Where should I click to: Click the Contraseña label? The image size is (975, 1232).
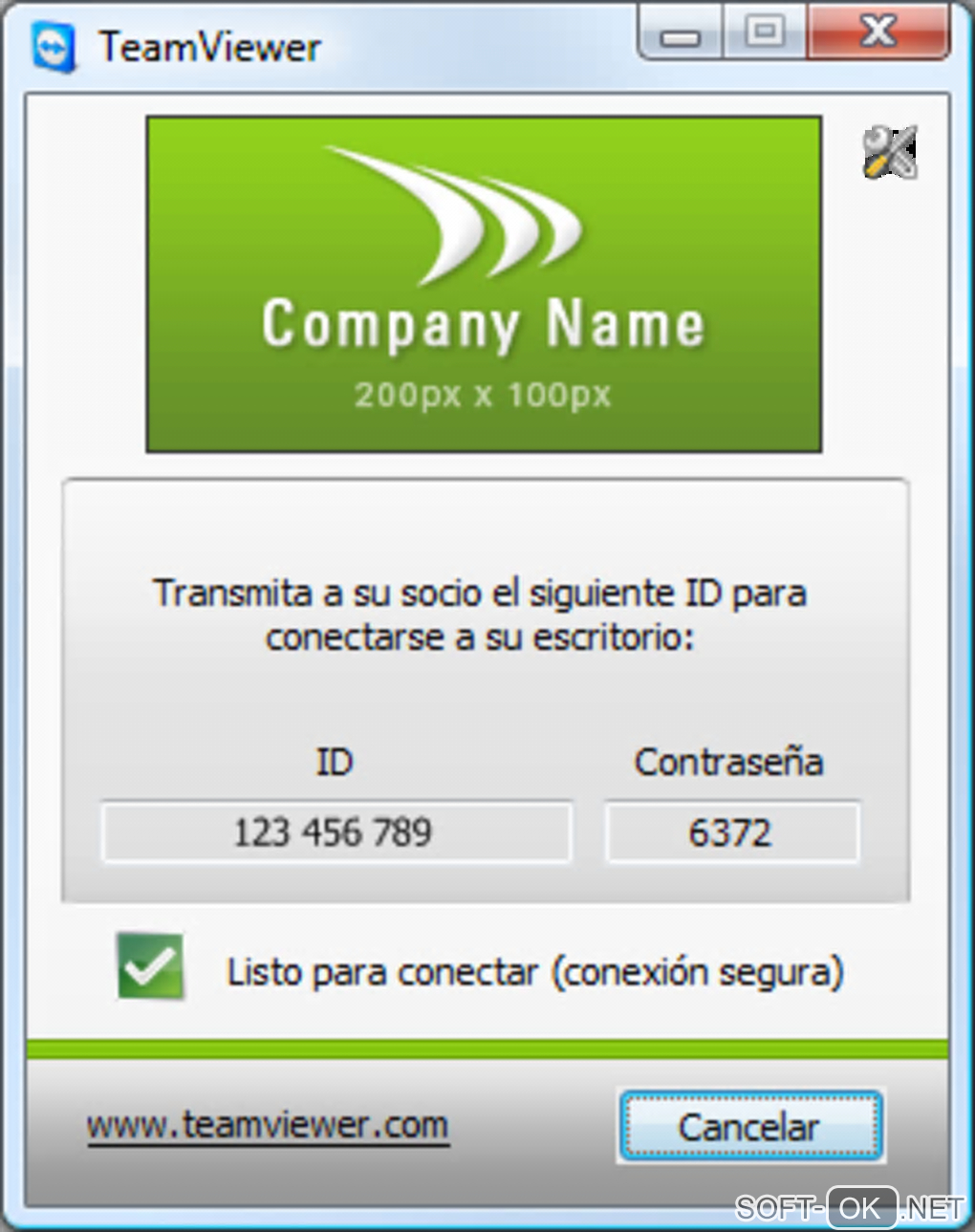729,762
